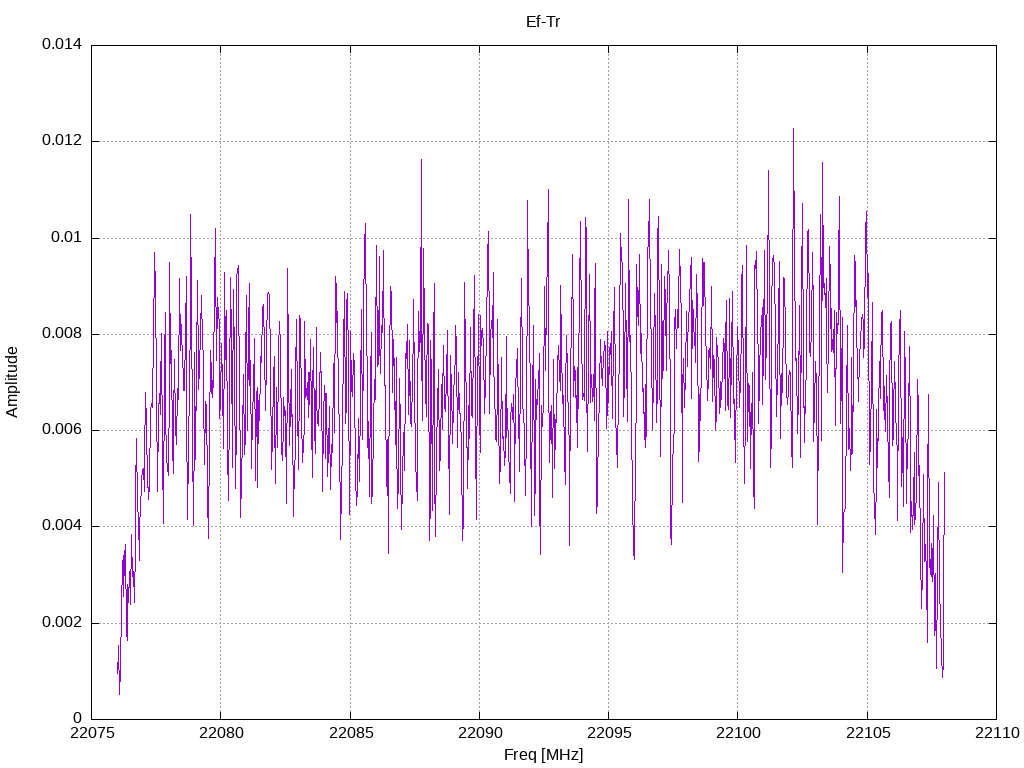
Task: Click the x-axis tick label 22095
Action: pyautogui.click(x=609, y=733)
